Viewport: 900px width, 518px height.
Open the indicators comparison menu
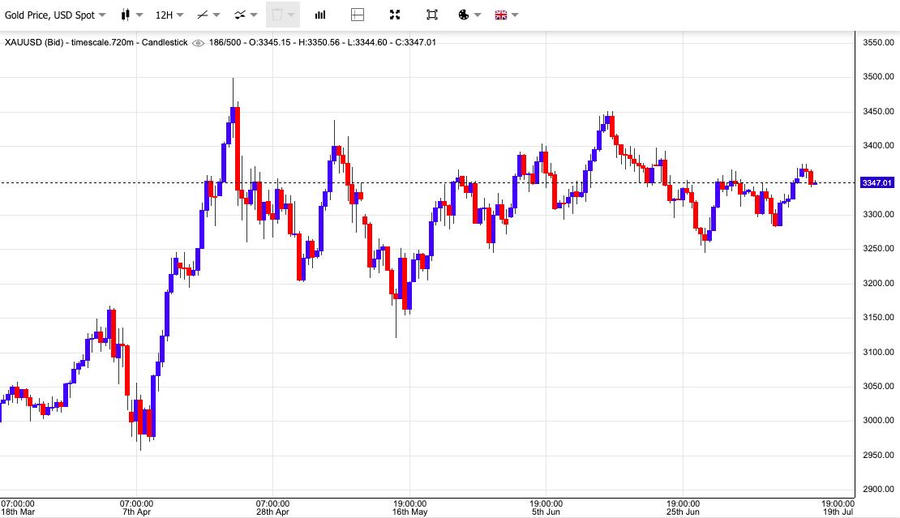coord(240,15)
